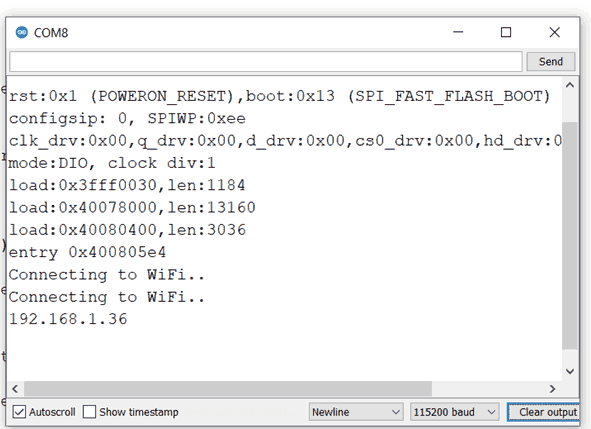Click the 192.168.1.36 IP address line
Screen dimensions: 591x429
coord(68,319)
